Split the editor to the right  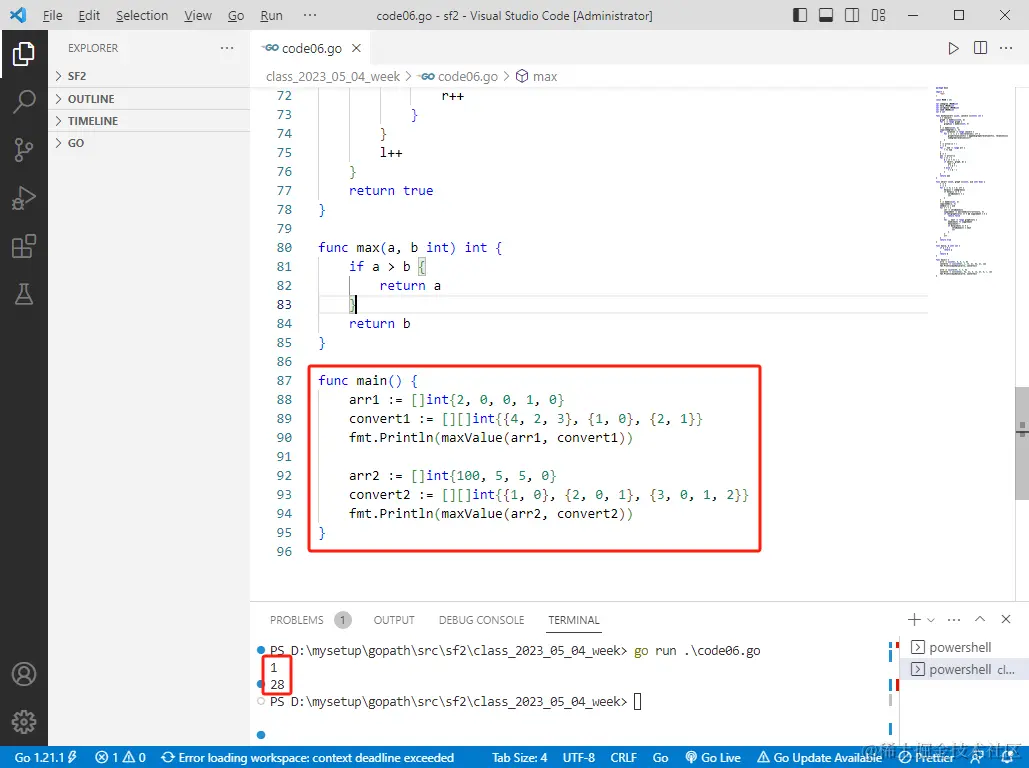click(980, 48)
